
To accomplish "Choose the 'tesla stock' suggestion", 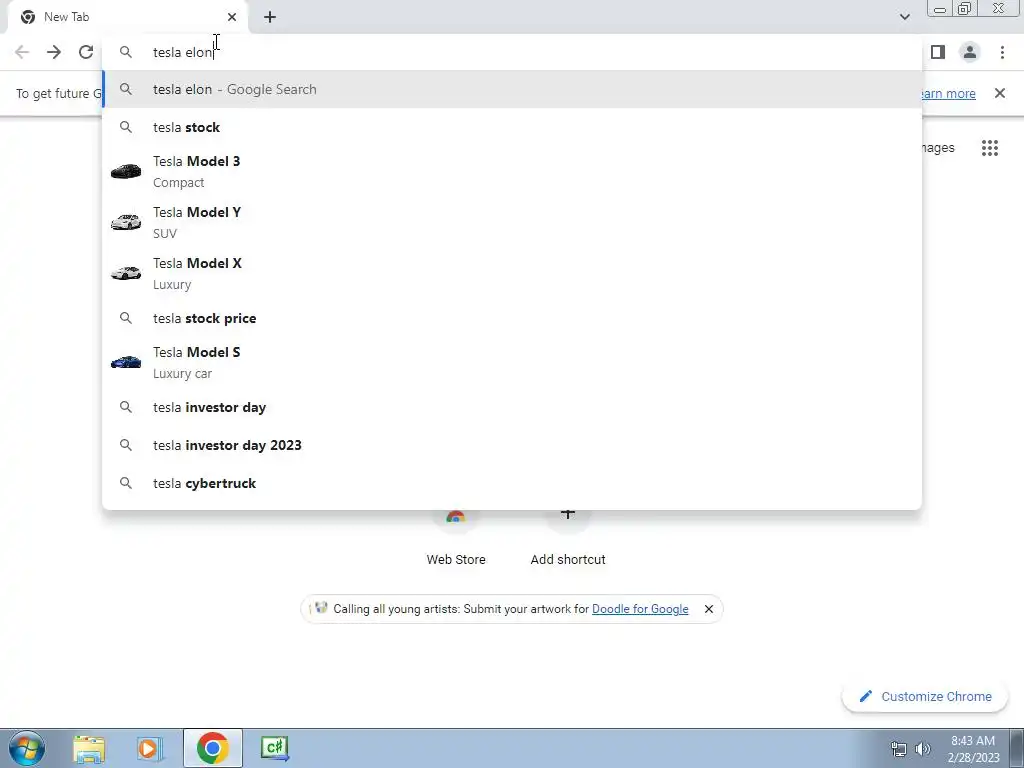I will click(x=512, y=127).
